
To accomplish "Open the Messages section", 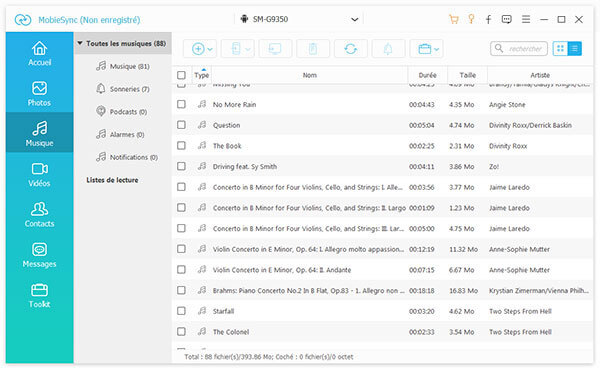I will 39,255.
